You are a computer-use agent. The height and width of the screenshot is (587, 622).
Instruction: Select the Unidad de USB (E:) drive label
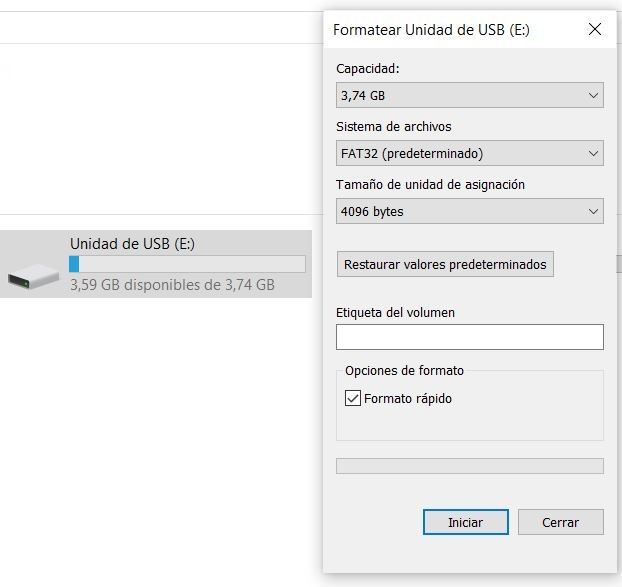pos(132,244)
